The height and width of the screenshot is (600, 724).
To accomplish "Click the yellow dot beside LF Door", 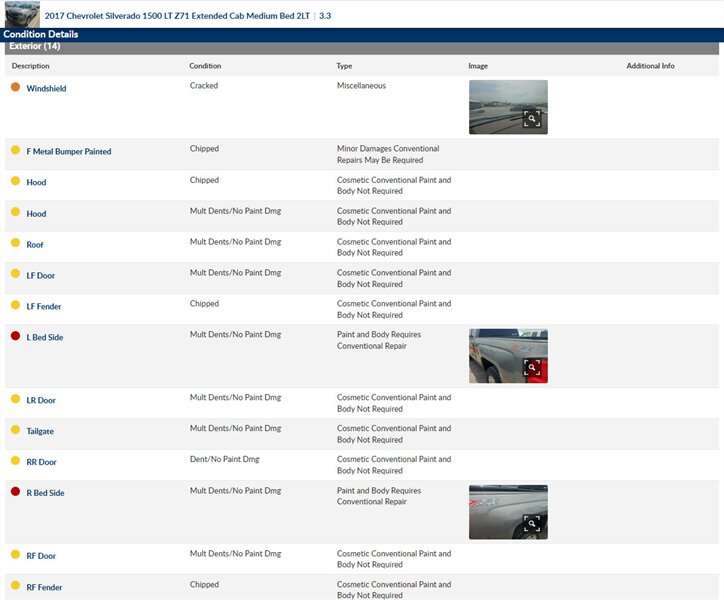I will (15, 273).
